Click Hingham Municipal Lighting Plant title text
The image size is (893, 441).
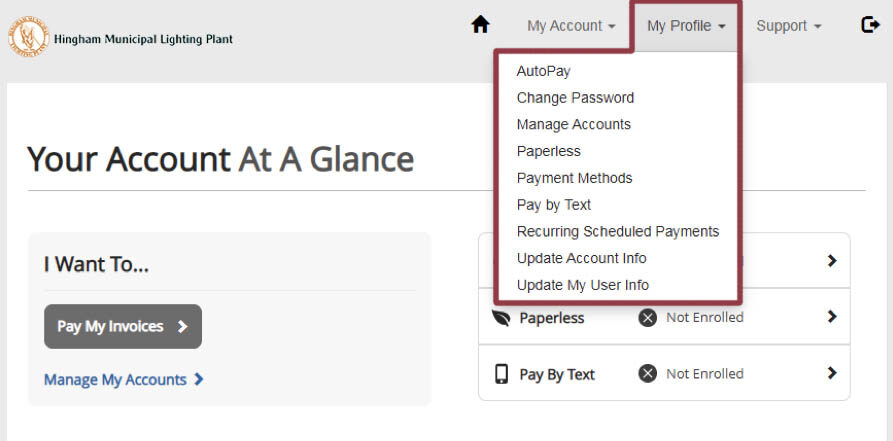coord(144,39)
